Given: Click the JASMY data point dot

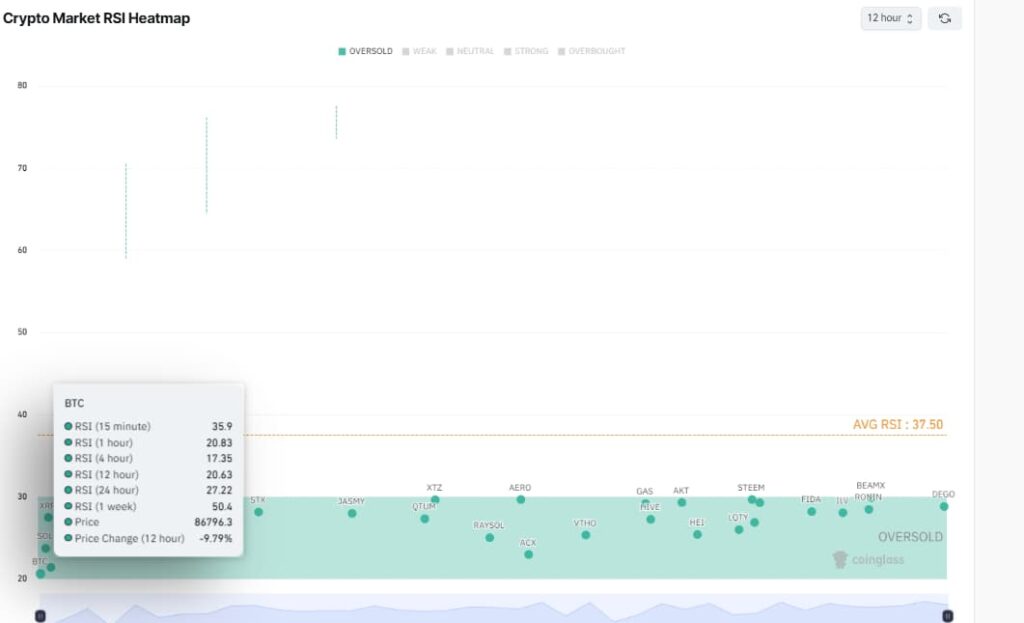Looking at the screenshot, I should coord(351,513).
